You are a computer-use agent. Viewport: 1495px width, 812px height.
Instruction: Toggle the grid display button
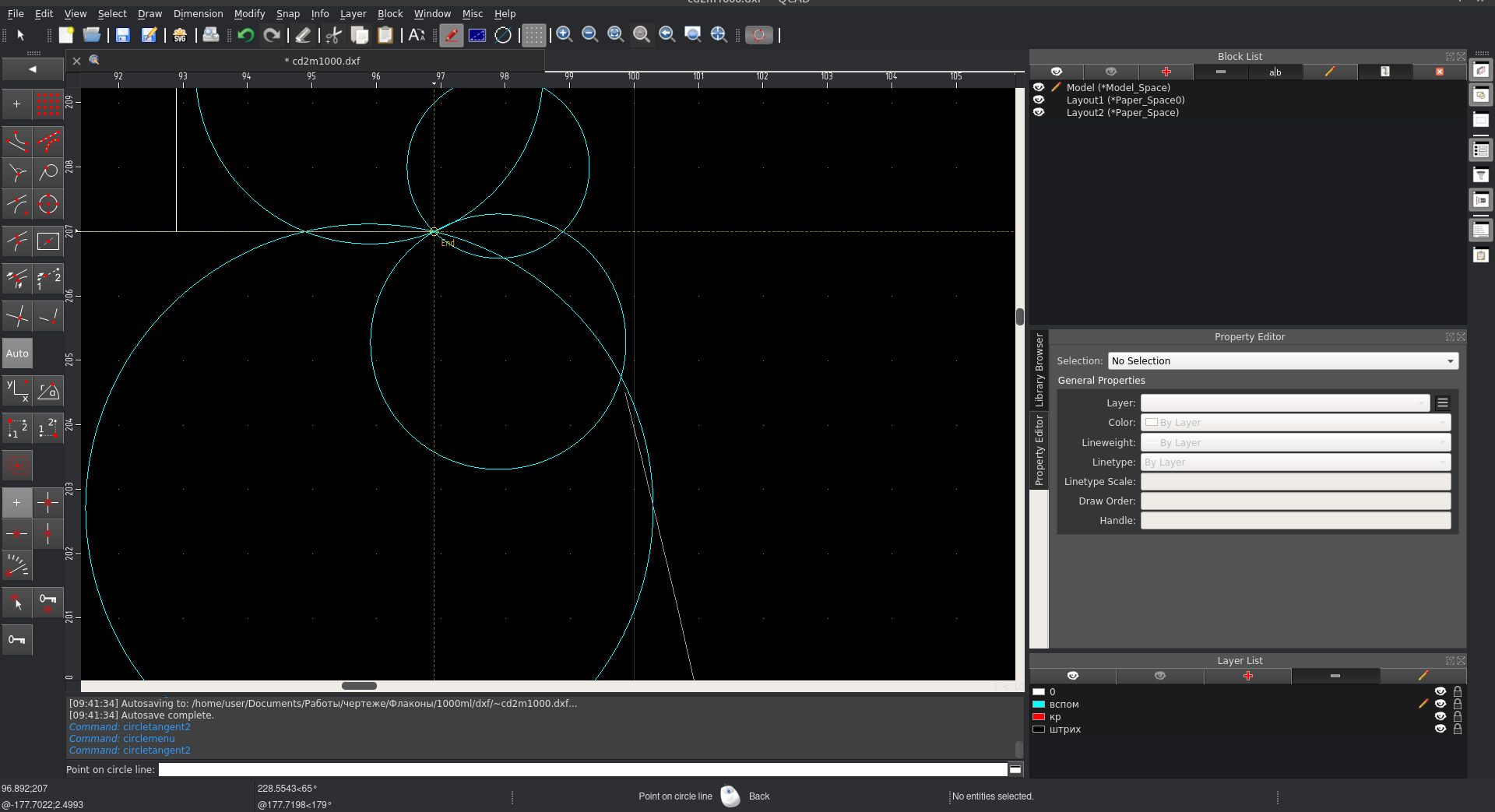[533, 35]
